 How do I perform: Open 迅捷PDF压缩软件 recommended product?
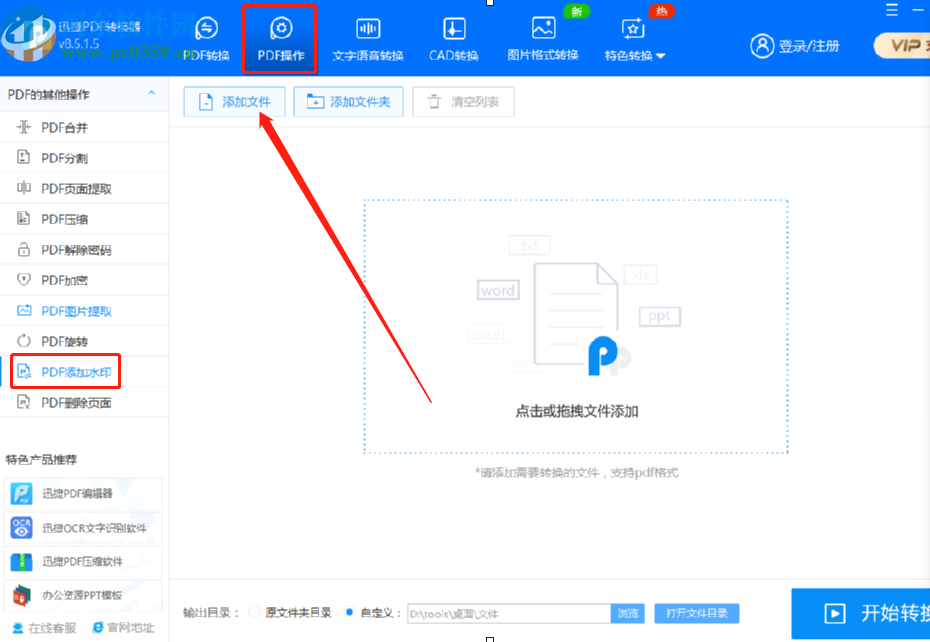83,561
